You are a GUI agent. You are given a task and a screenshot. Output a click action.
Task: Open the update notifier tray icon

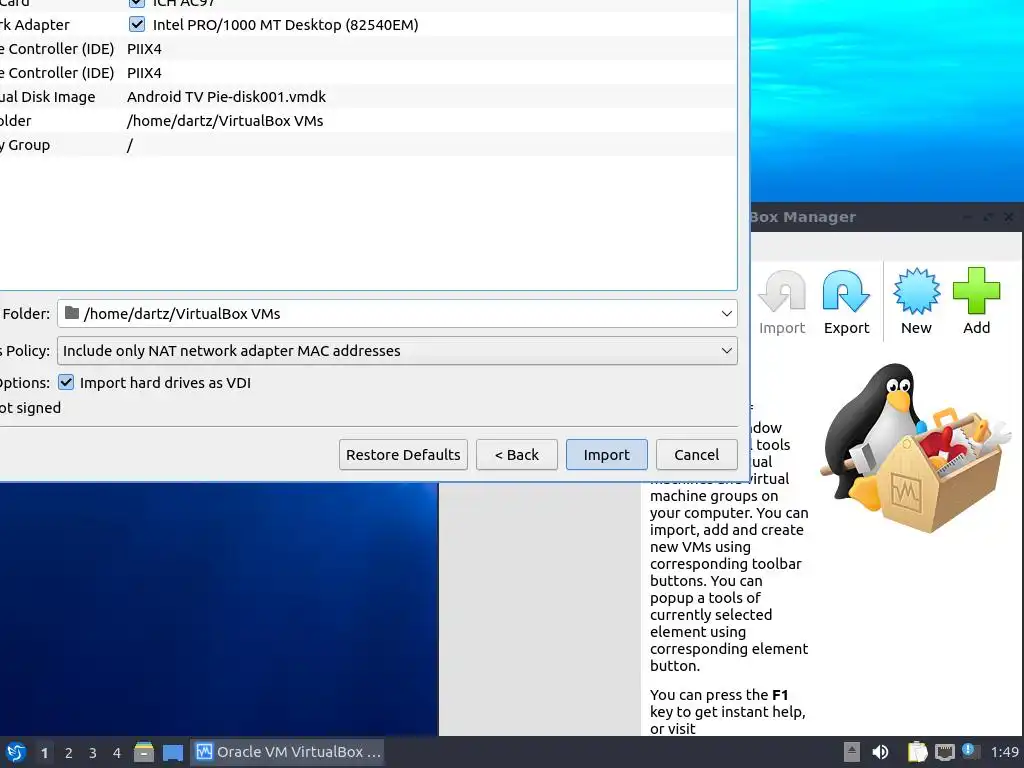click(969, 751)
